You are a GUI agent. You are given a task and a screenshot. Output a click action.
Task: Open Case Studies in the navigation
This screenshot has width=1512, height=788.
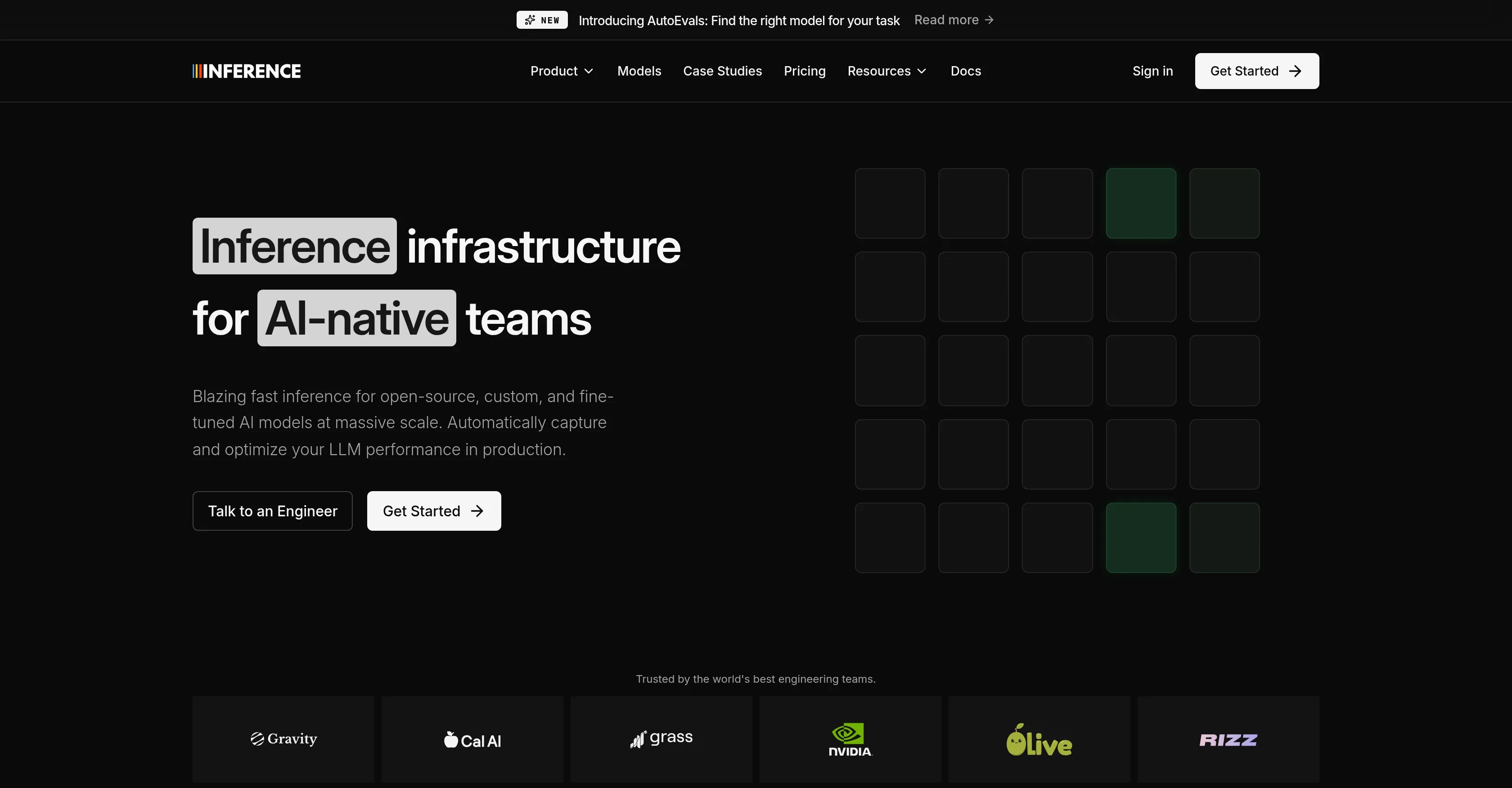[x=723, y=71]
